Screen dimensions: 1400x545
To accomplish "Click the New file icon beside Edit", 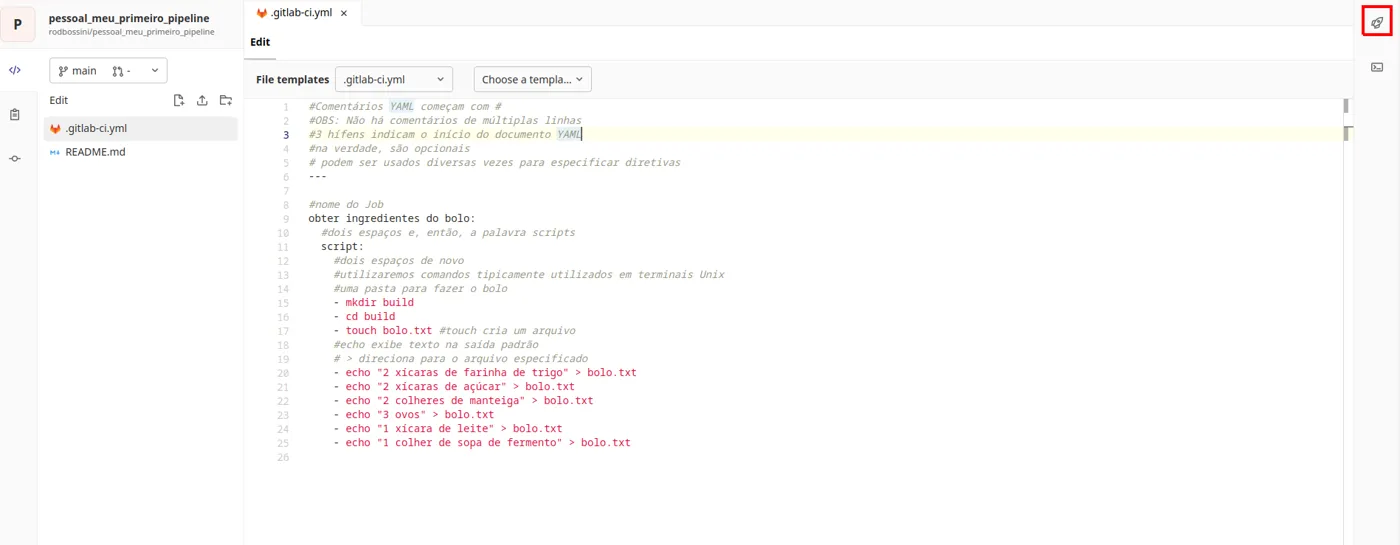I will [x=179, y=100].
